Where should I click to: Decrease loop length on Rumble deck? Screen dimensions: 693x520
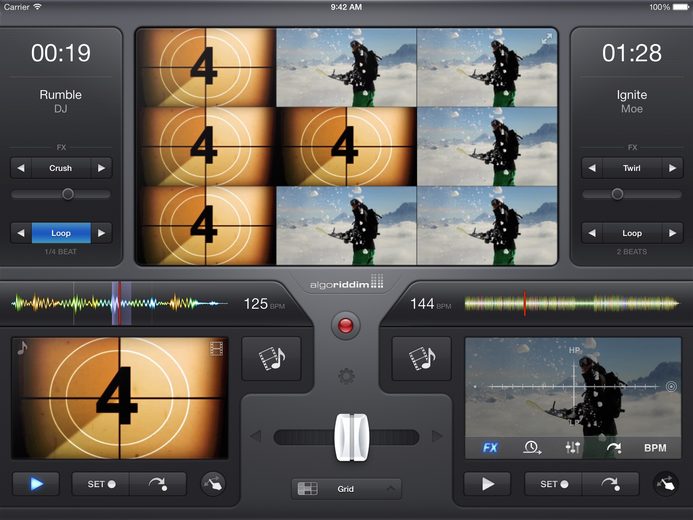[21, 233]
